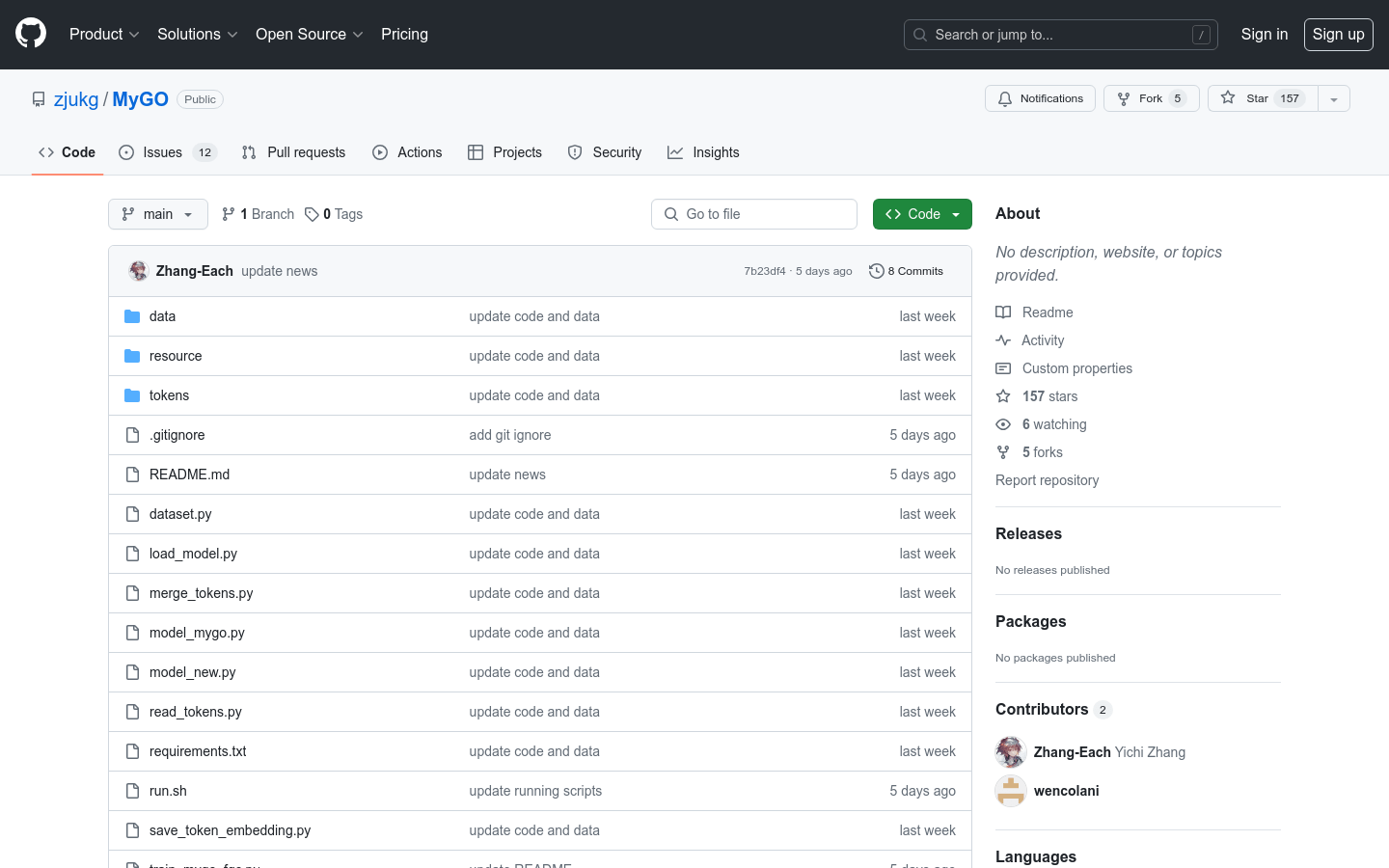View 157 stars link

1037,396
